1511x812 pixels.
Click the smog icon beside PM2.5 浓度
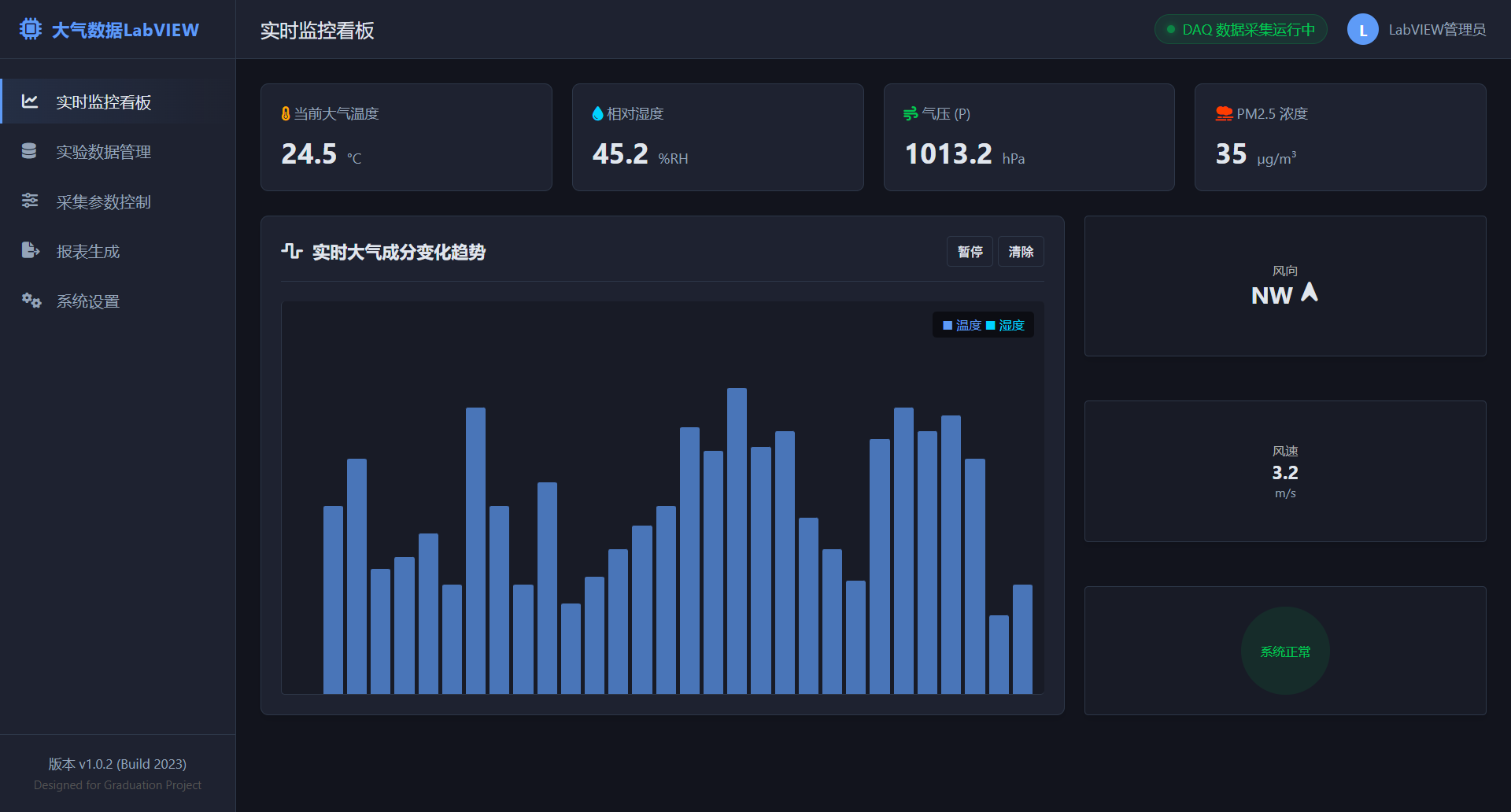click(1224, 114)
